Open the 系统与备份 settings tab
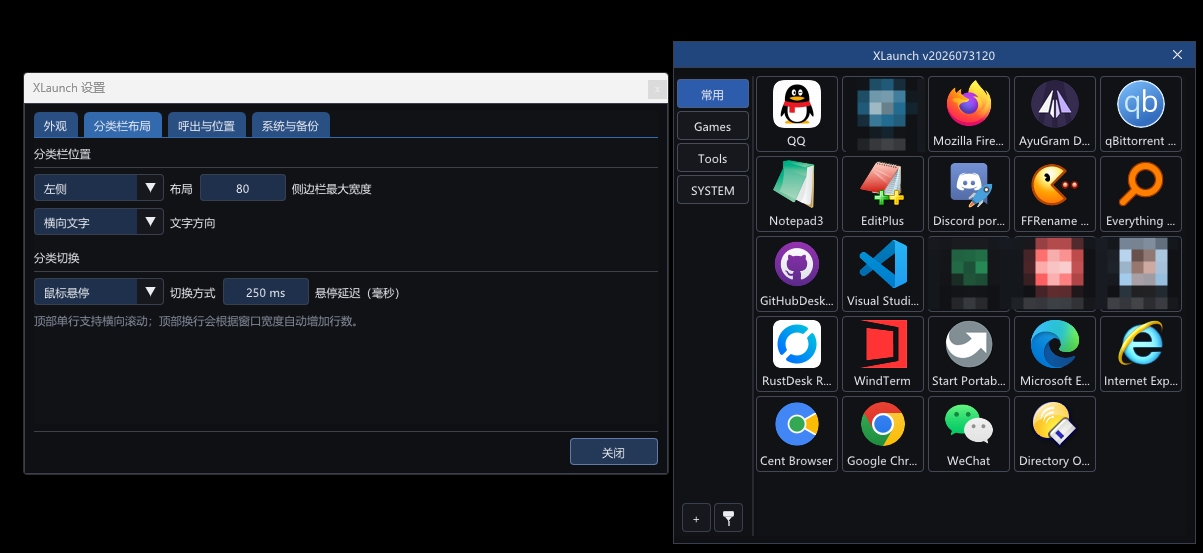The height and width of the screenshot is (553, 1203). point(290,125)
